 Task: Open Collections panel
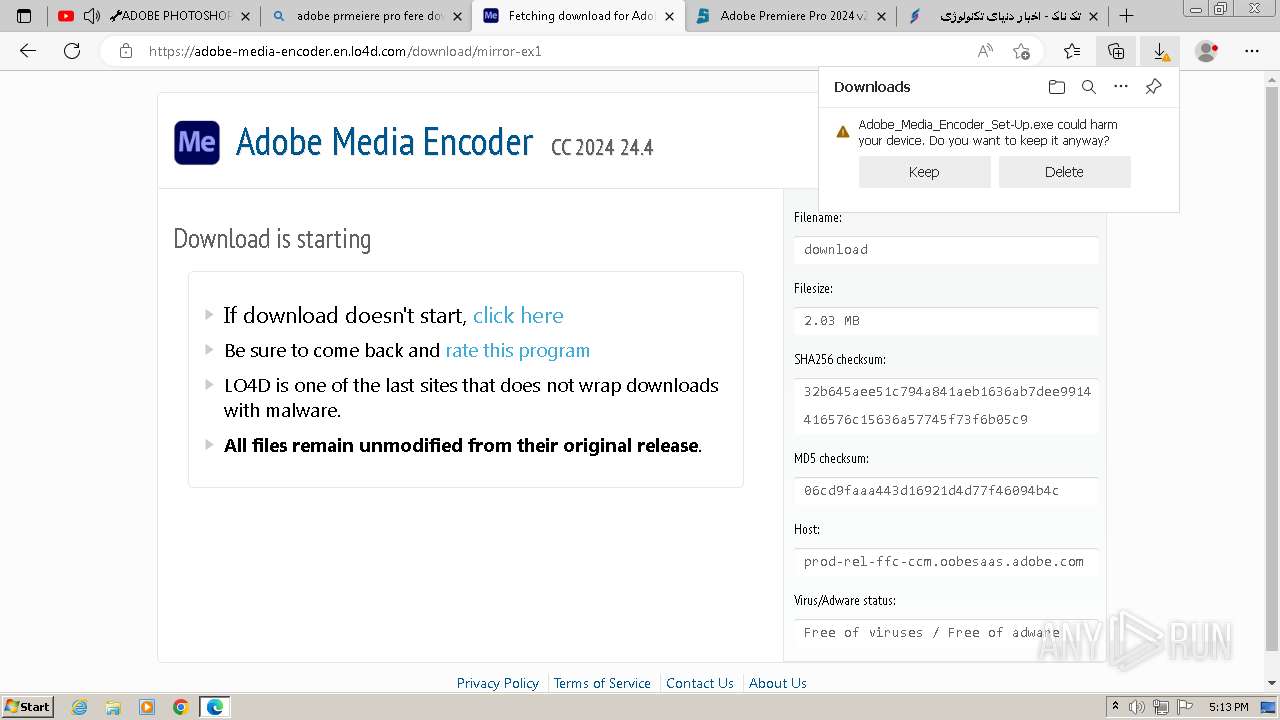1116,51
